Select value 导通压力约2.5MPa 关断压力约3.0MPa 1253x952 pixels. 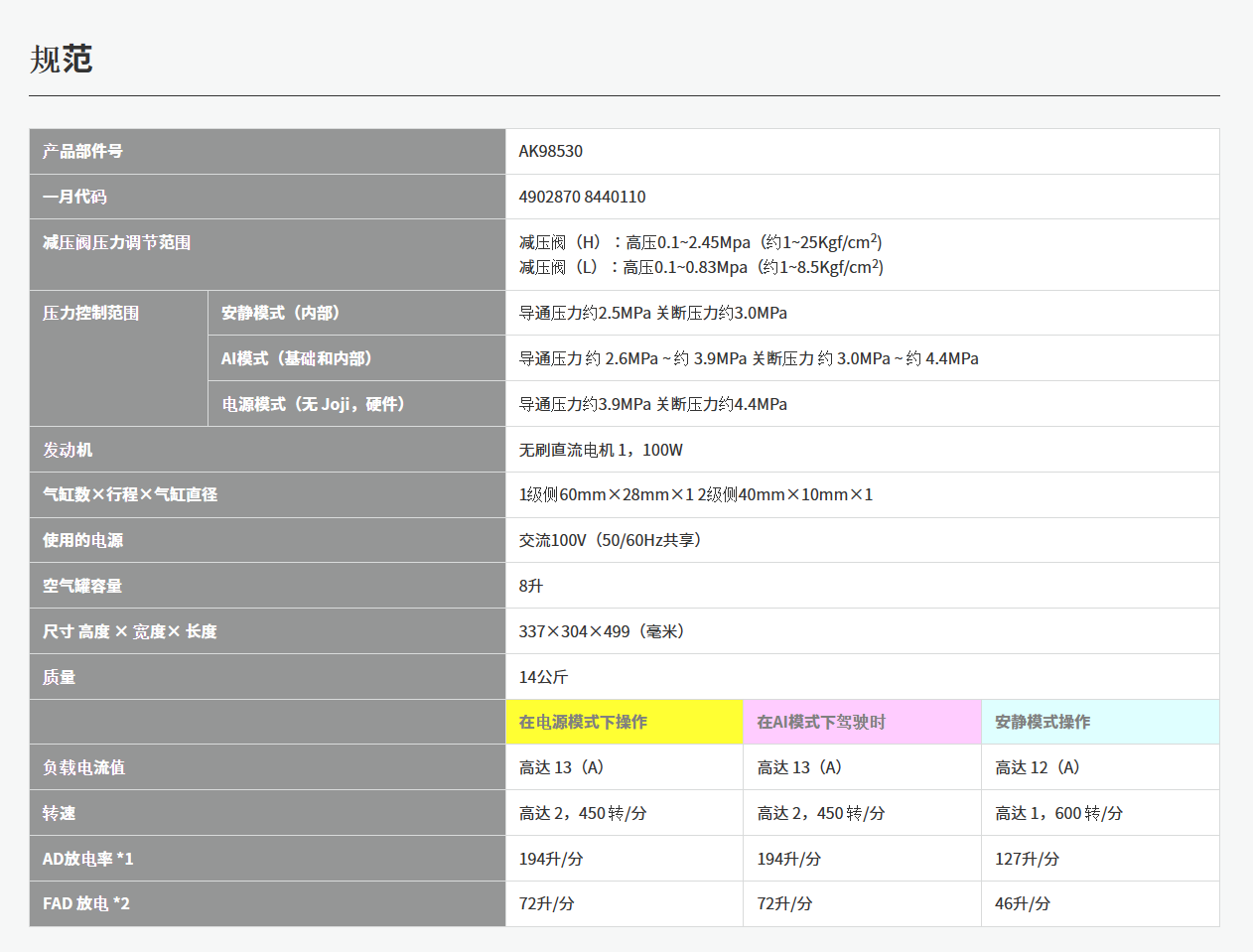click(652, 313)
